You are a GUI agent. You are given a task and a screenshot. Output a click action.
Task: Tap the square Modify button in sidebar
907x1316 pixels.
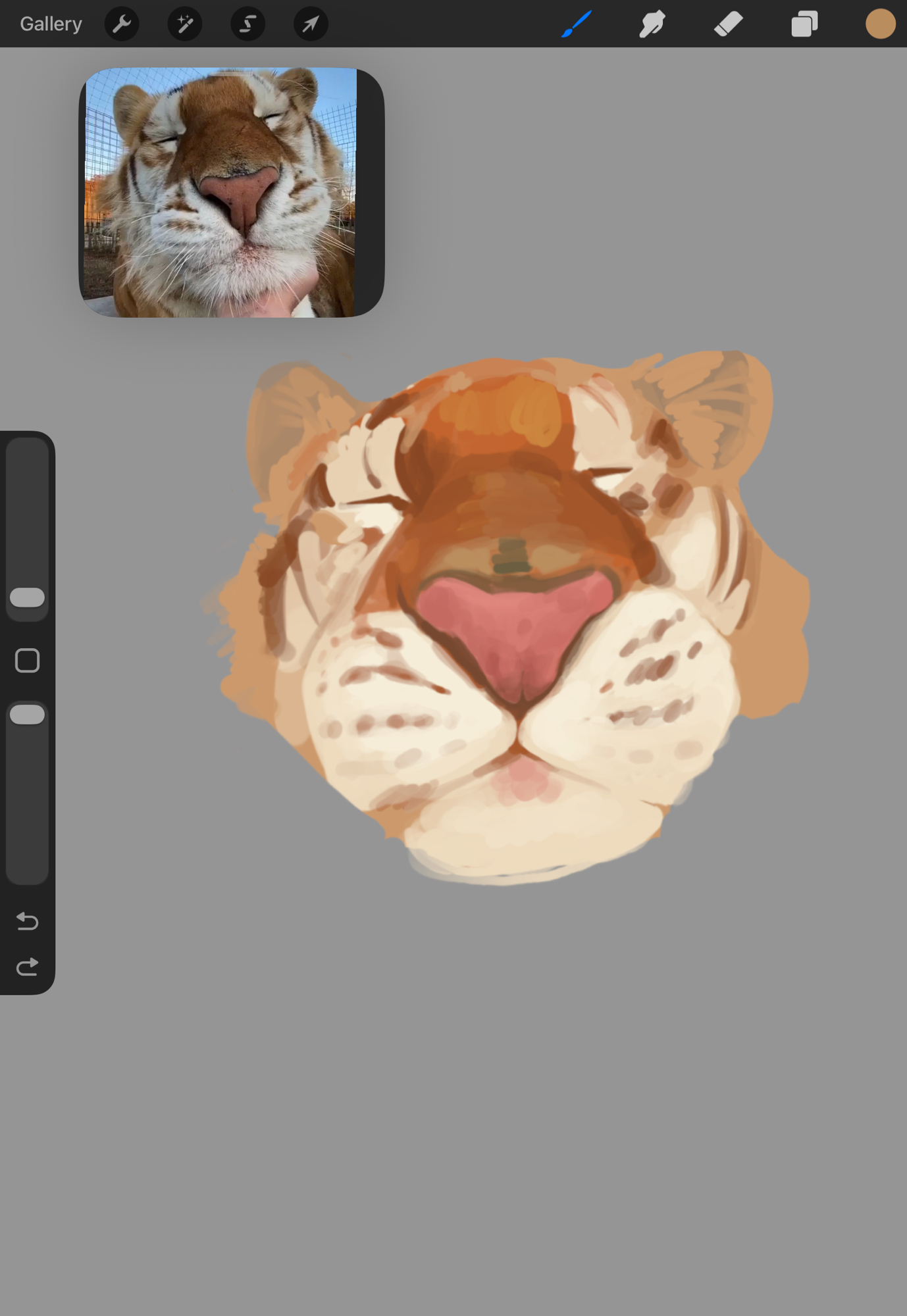pos(28,661)
